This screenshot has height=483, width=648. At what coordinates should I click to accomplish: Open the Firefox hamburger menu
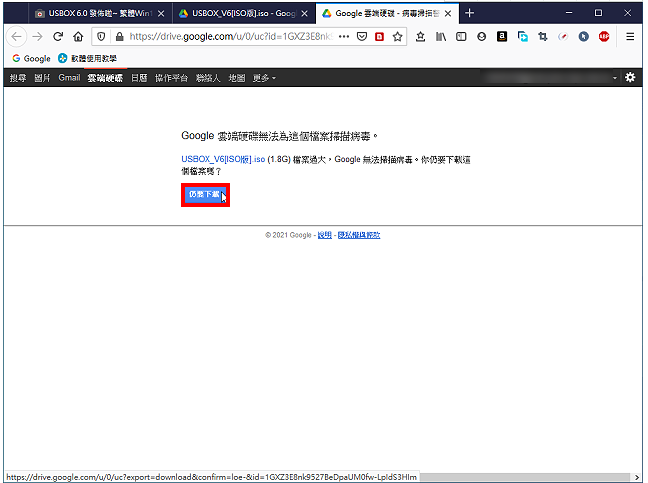point(630,37)
